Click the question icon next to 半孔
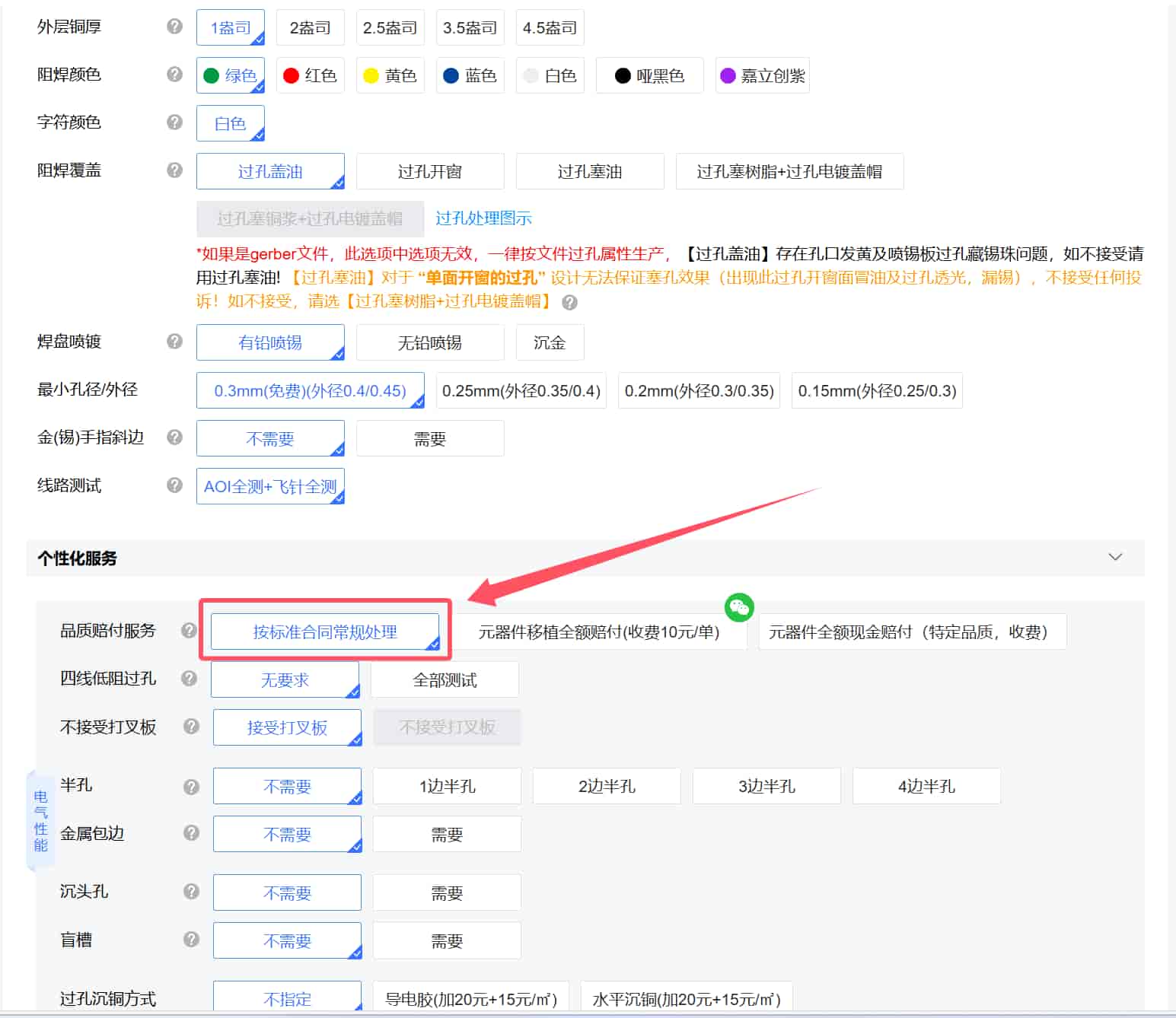The height and width of the screenshot is (1018, 1176). click(190, 786)
